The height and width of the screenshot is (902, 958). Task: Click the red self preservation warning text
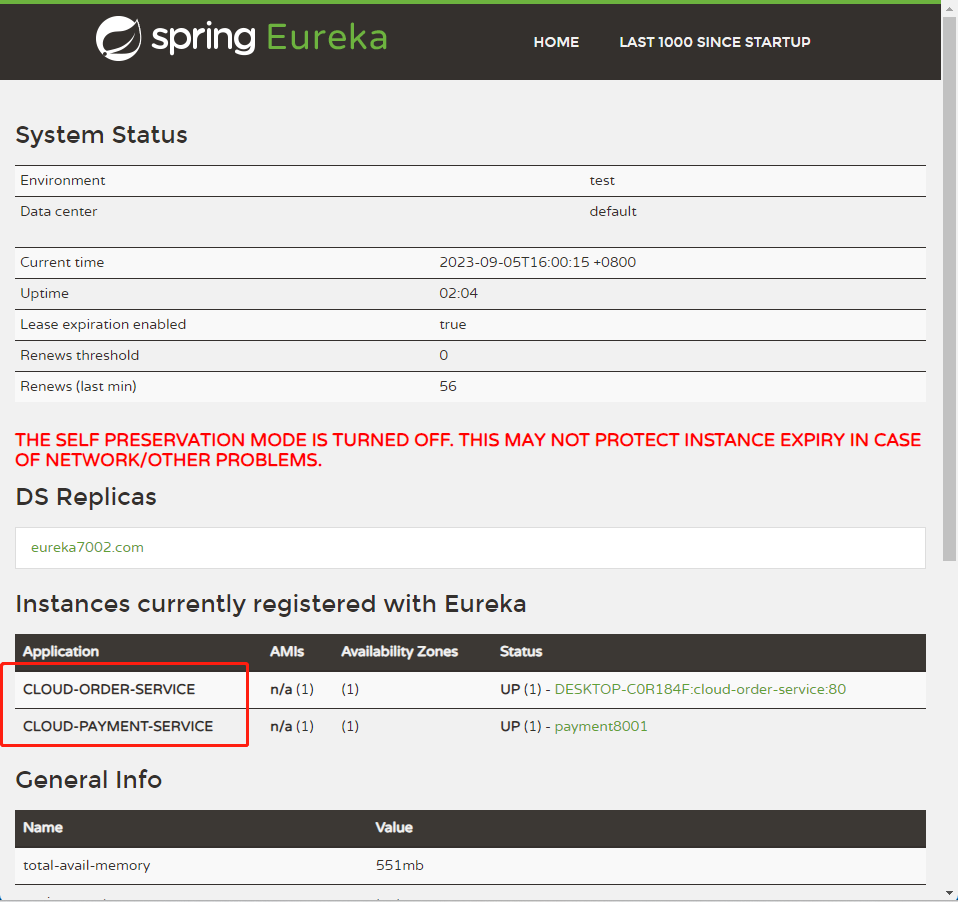[x=468, y=450]
